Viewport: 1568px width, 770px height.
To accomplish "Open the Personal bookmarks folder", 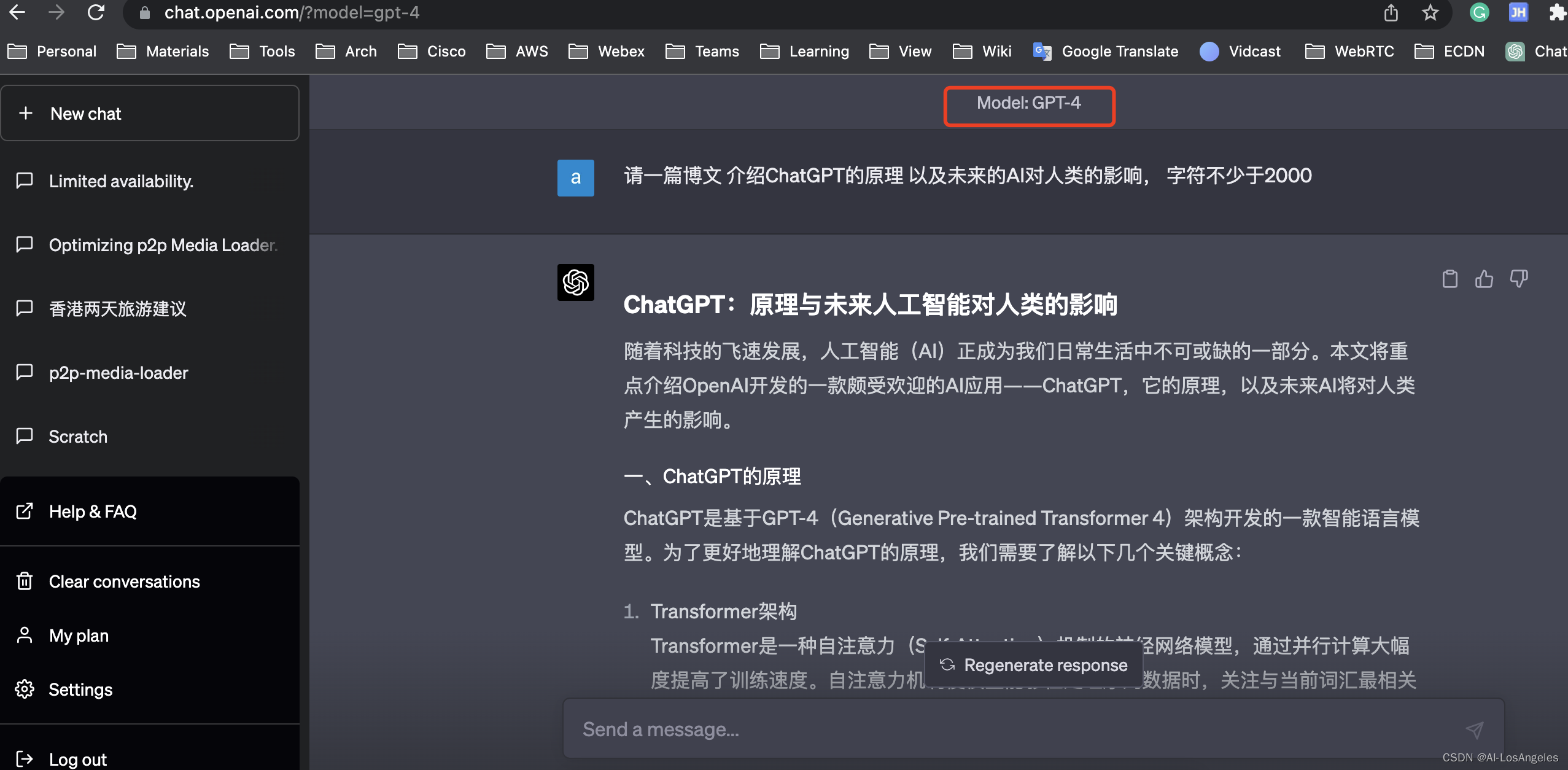I will coord(52,51).
